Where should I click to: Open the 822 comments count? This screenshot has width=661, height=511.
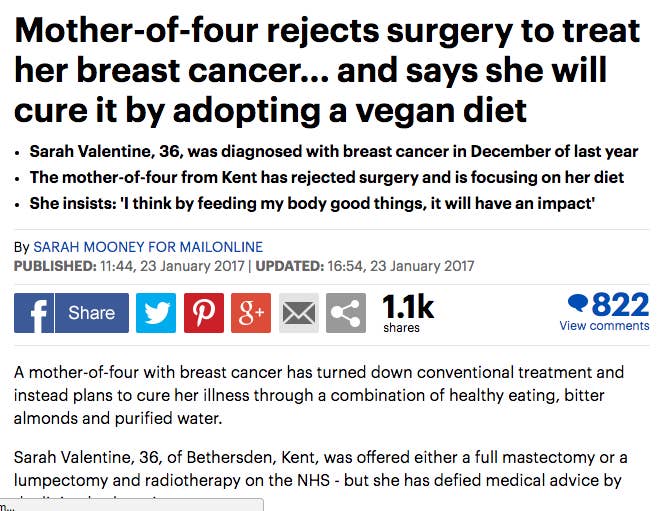pos(620,304)
